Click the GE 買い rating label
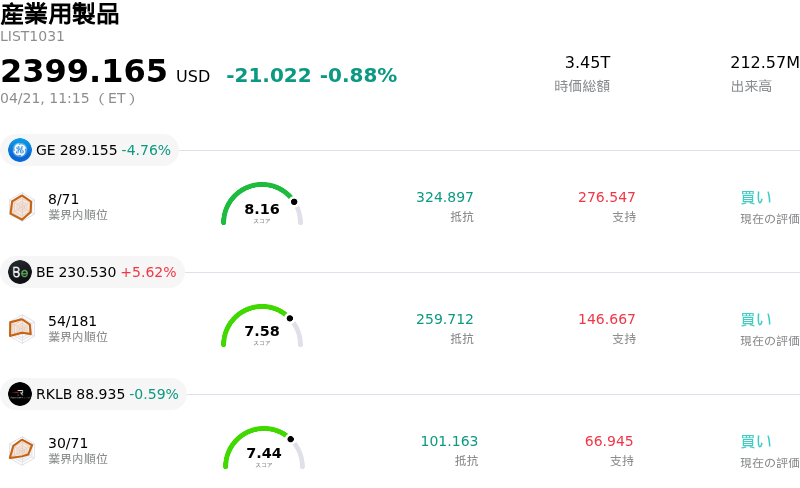The width and height of the screenshot is (800, 488). tap(756, 198)
